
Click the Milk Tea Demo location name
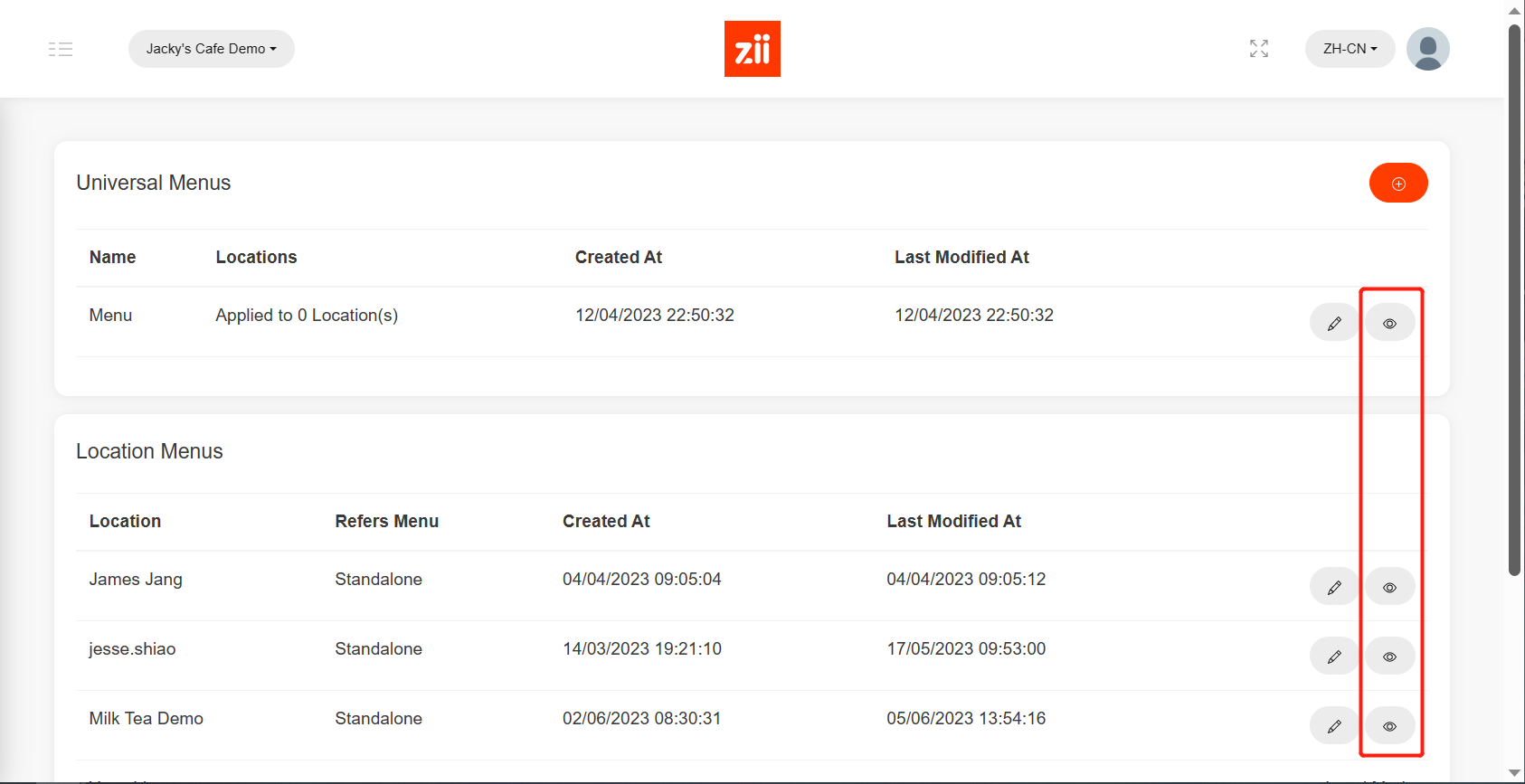pyautogui.click(x=146, y=719)
